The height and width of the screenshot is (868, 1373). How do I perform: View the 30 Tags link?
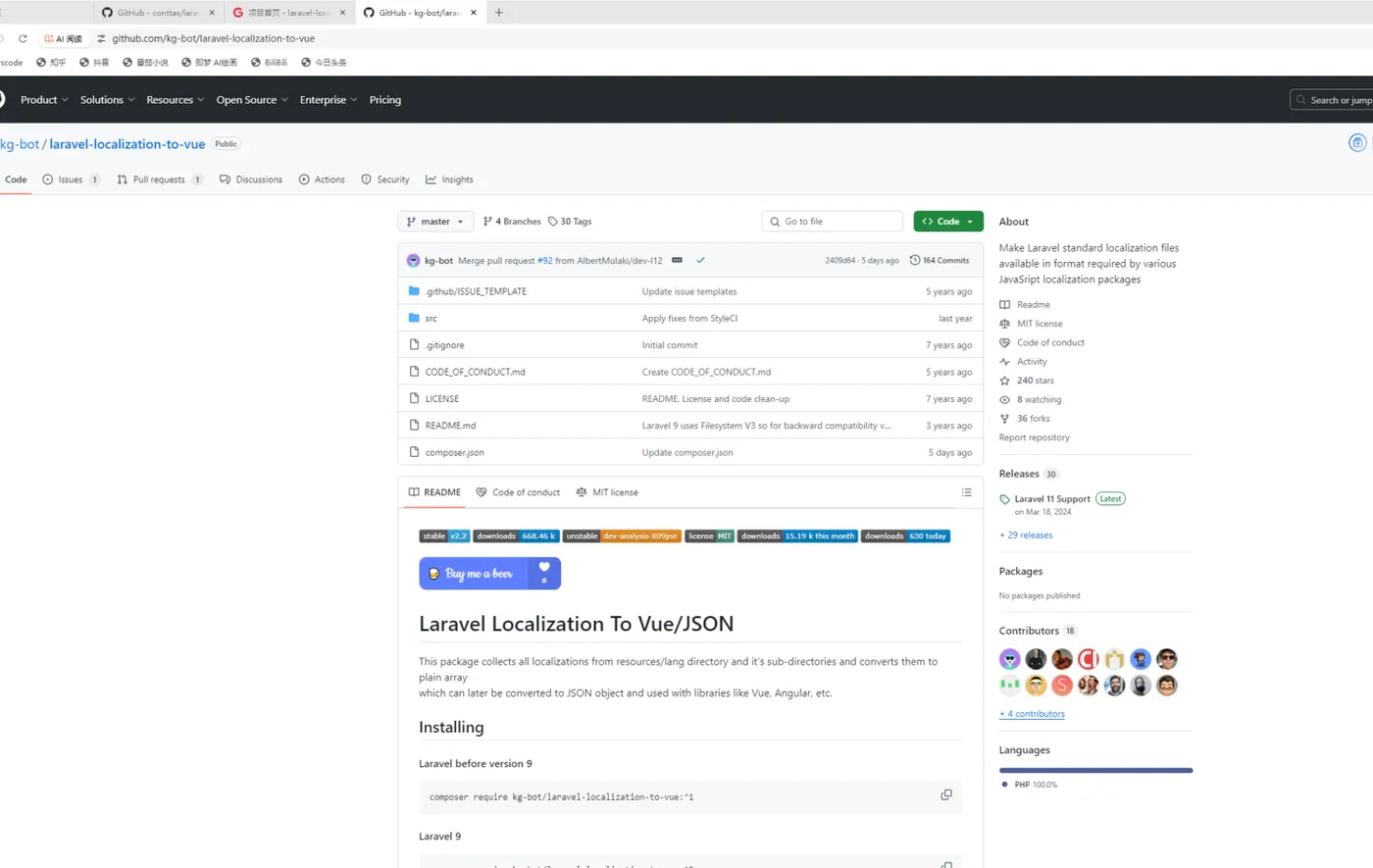[x=570, y=222]
